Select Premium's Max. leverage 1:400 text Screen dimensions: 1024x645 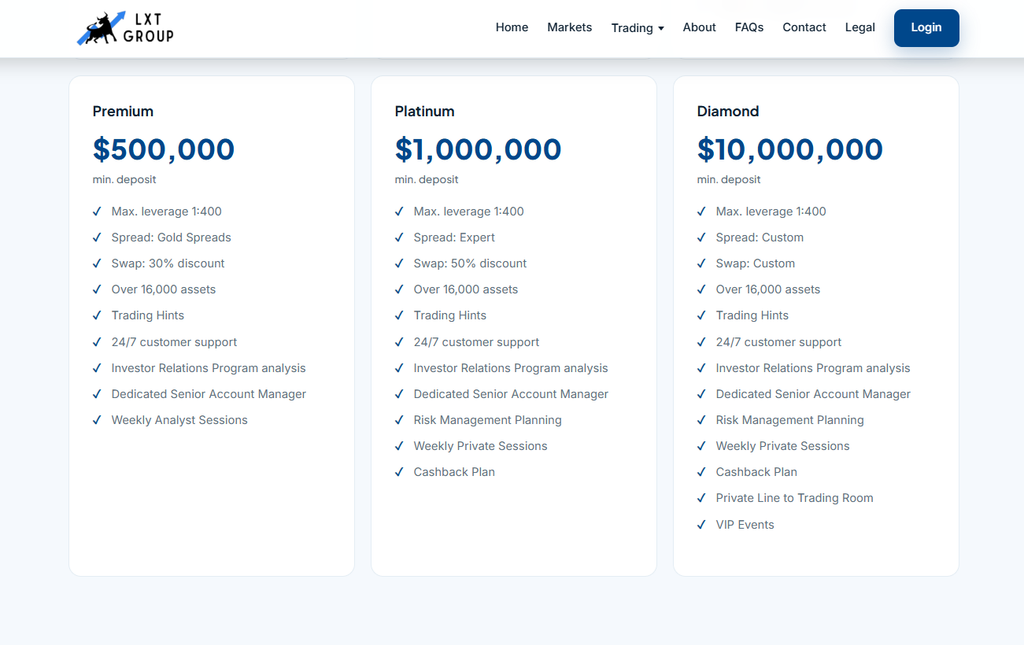click(x=167, y=212)
